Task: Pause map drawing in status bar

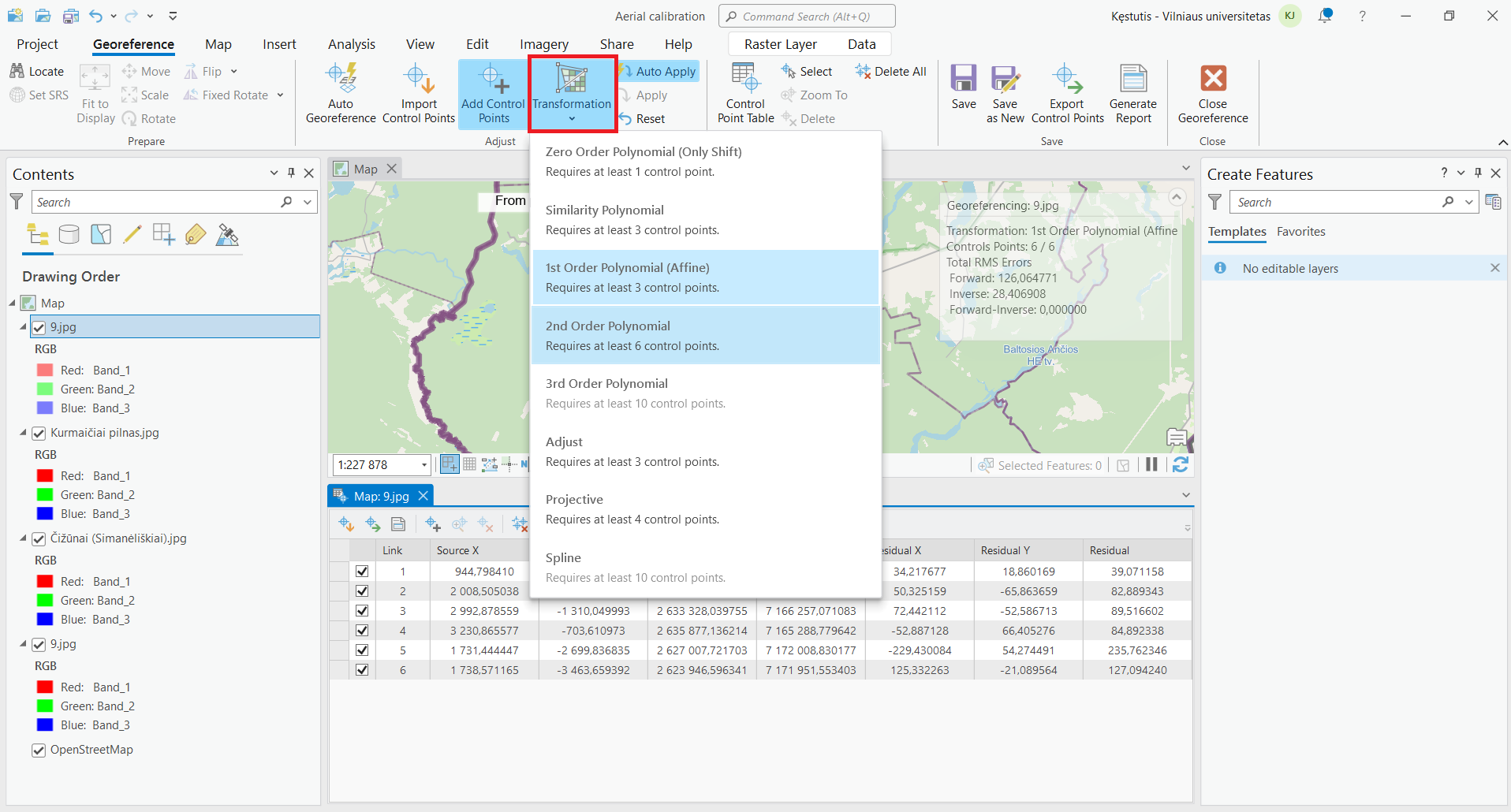Action: click(1151, 465)
